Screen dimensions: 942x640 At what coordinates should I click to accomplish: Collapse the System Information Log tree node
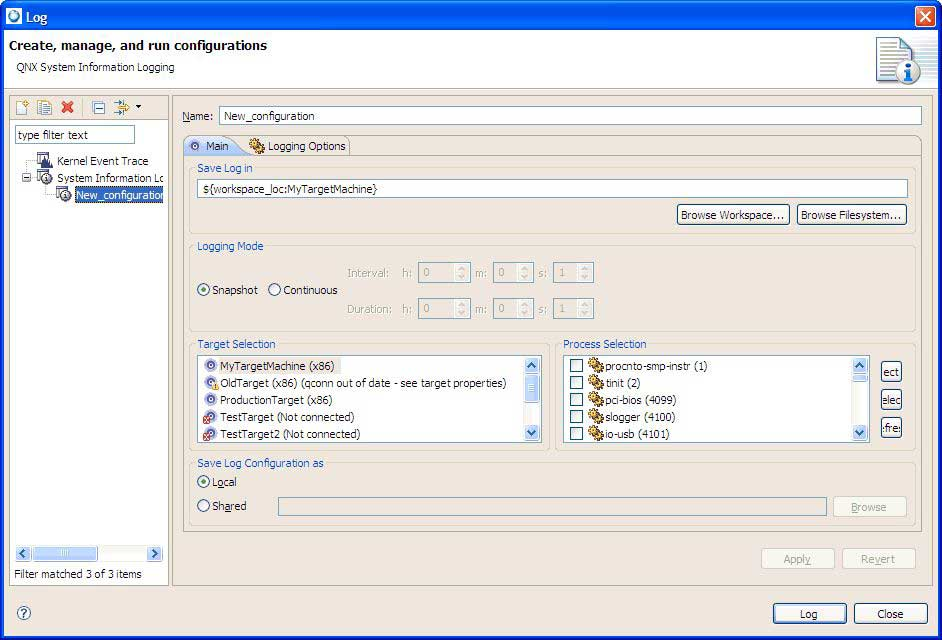pyautogui.click(x=27, y=178)
